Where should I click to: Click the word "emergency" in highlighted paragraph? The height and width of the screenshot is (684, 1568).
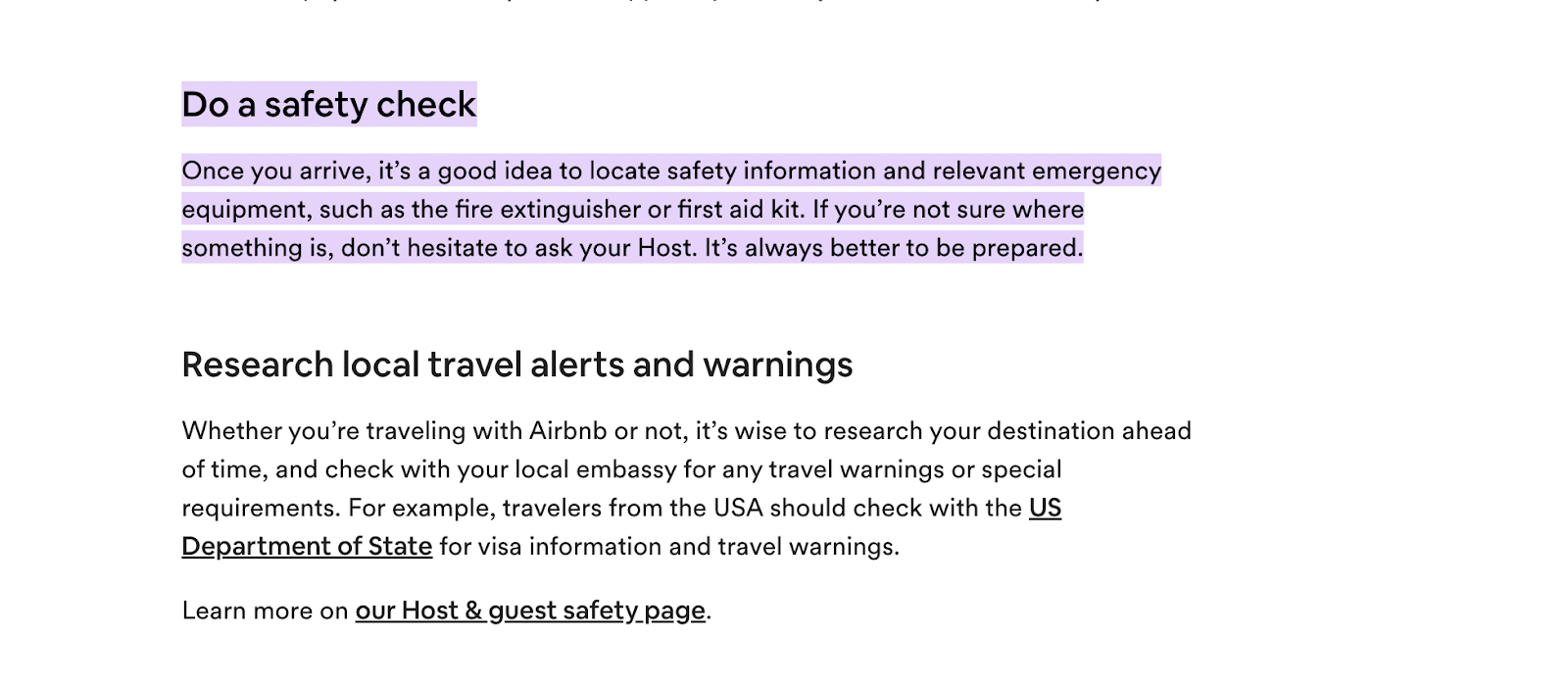1096,171
